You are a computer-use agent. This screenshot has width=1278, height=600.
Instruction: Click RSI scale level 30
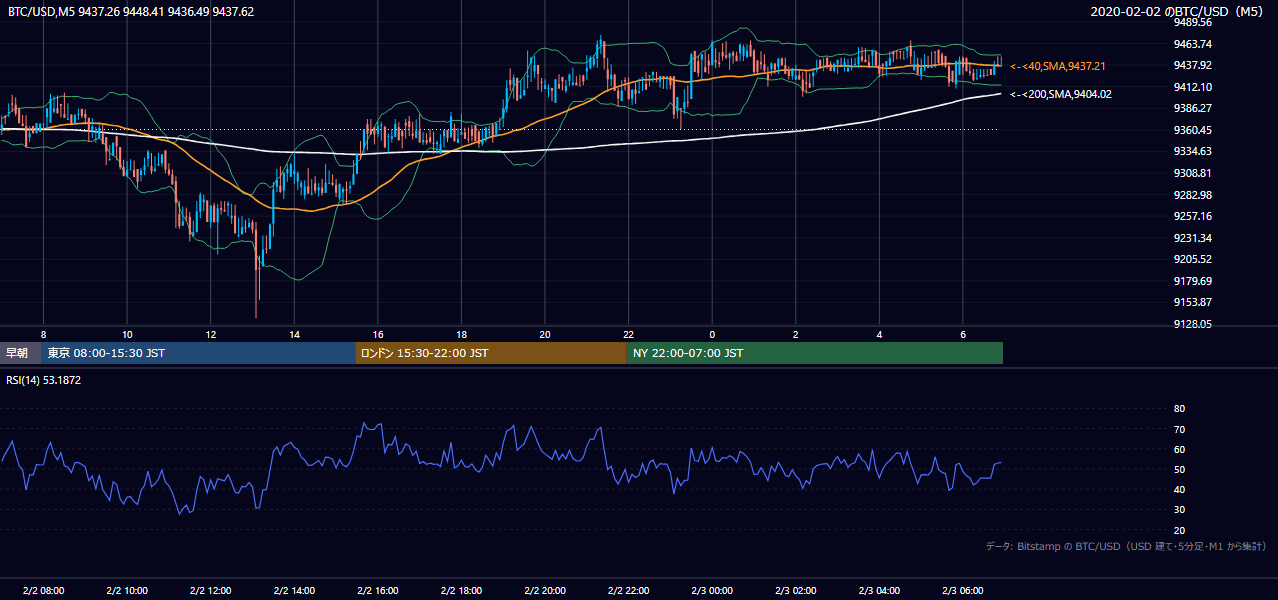pos(1179,510)
